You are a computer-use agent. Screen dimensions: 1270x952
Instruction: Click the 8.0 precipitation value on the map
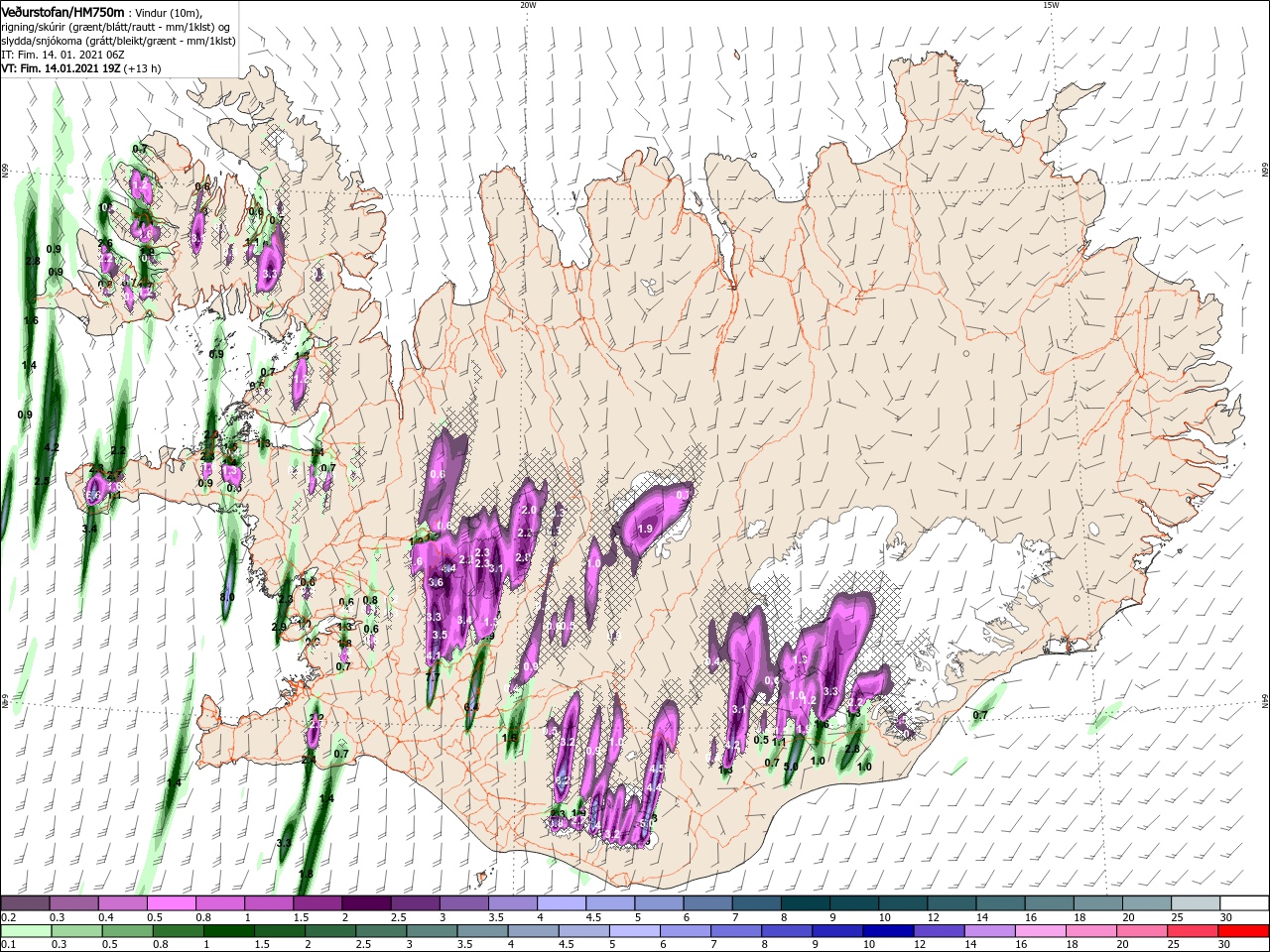pyautogui.click(x=226, y=597)
